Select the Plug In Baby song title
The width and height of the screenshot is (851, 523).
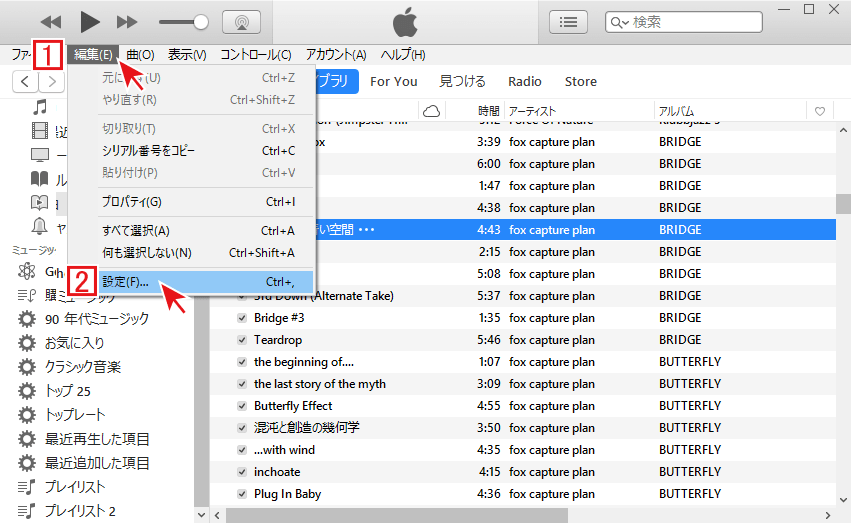[288, 494]
